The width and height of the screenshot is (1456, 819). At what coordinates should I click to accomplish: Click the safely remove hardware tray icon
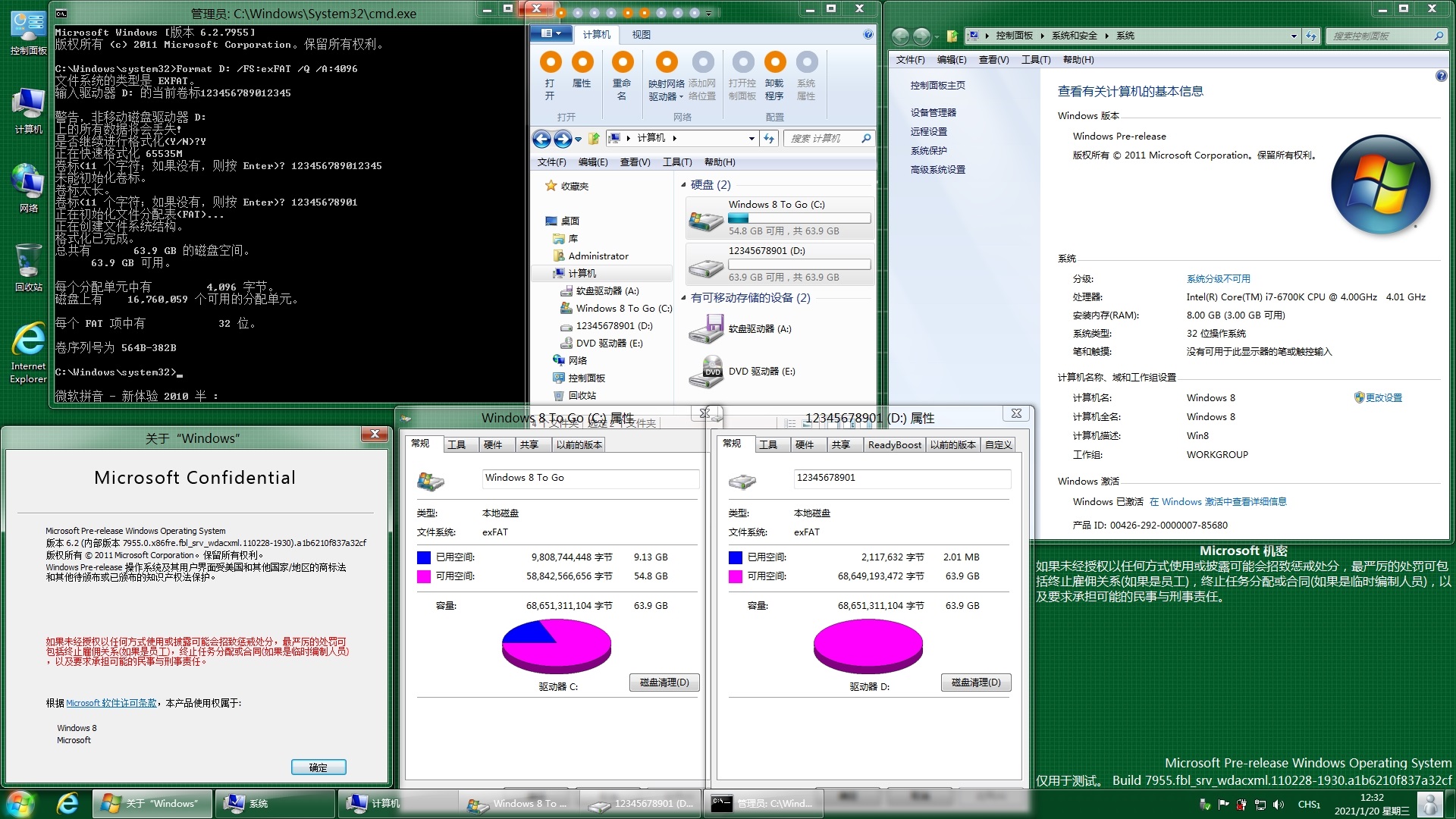pyautogui.click(x=1205, y=805)
